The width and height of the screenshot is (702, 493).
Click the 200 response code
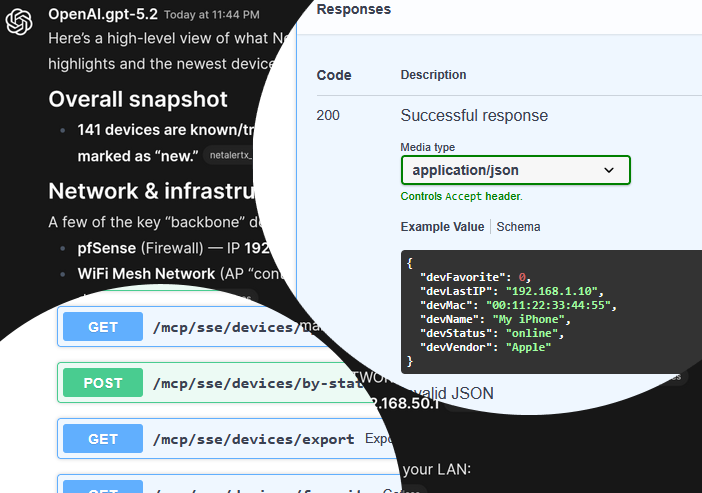pyautogui.click(x=328, y=115)
